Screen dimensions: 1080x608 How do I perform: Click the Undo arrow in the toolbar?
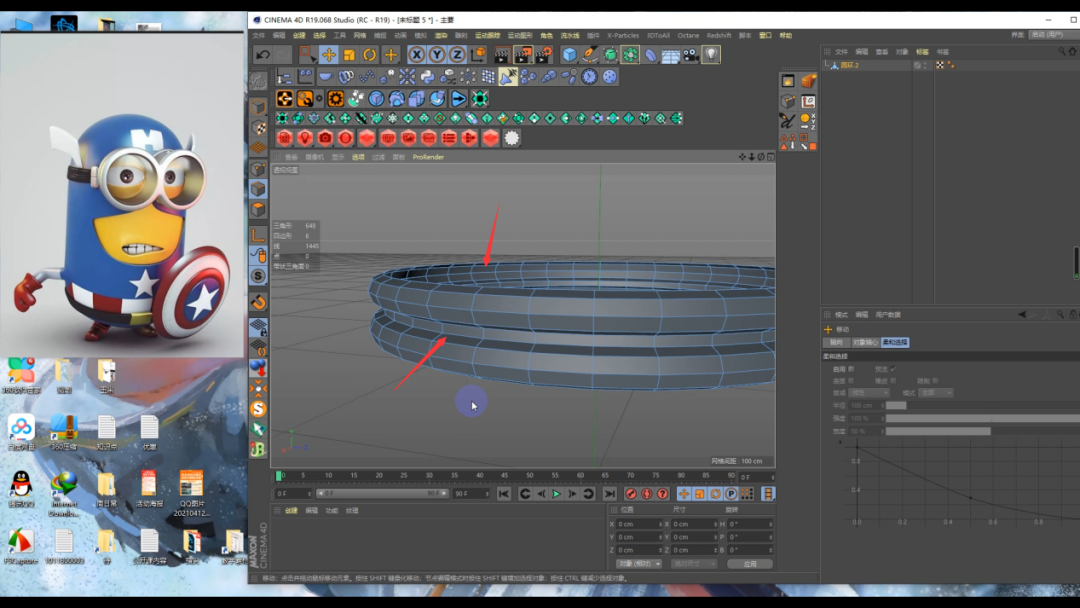point(262,54)
